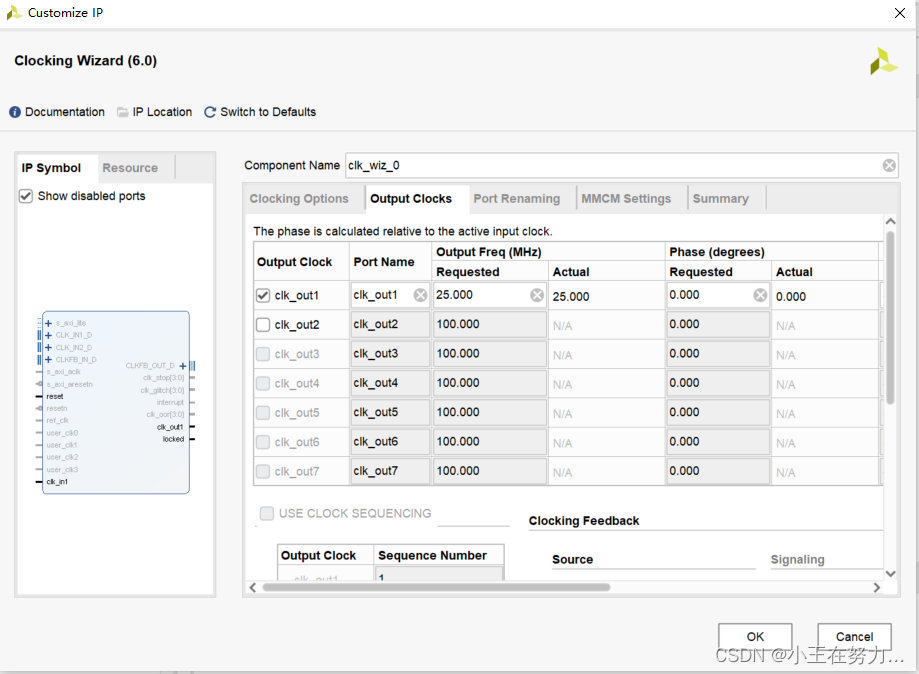919x674 pixels.
Task: Click the Sequence Number column header
Action: coord(433,556)
